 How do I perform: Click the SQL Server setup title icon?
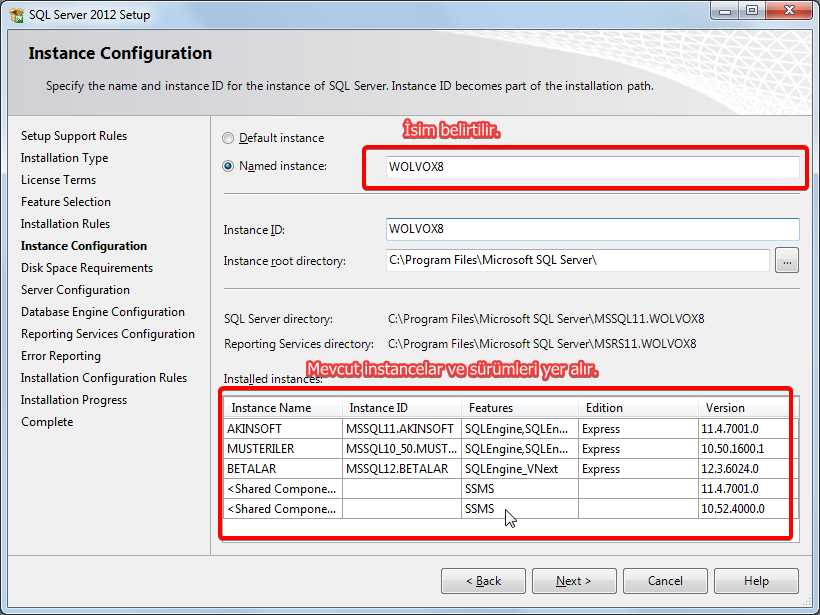16,15
